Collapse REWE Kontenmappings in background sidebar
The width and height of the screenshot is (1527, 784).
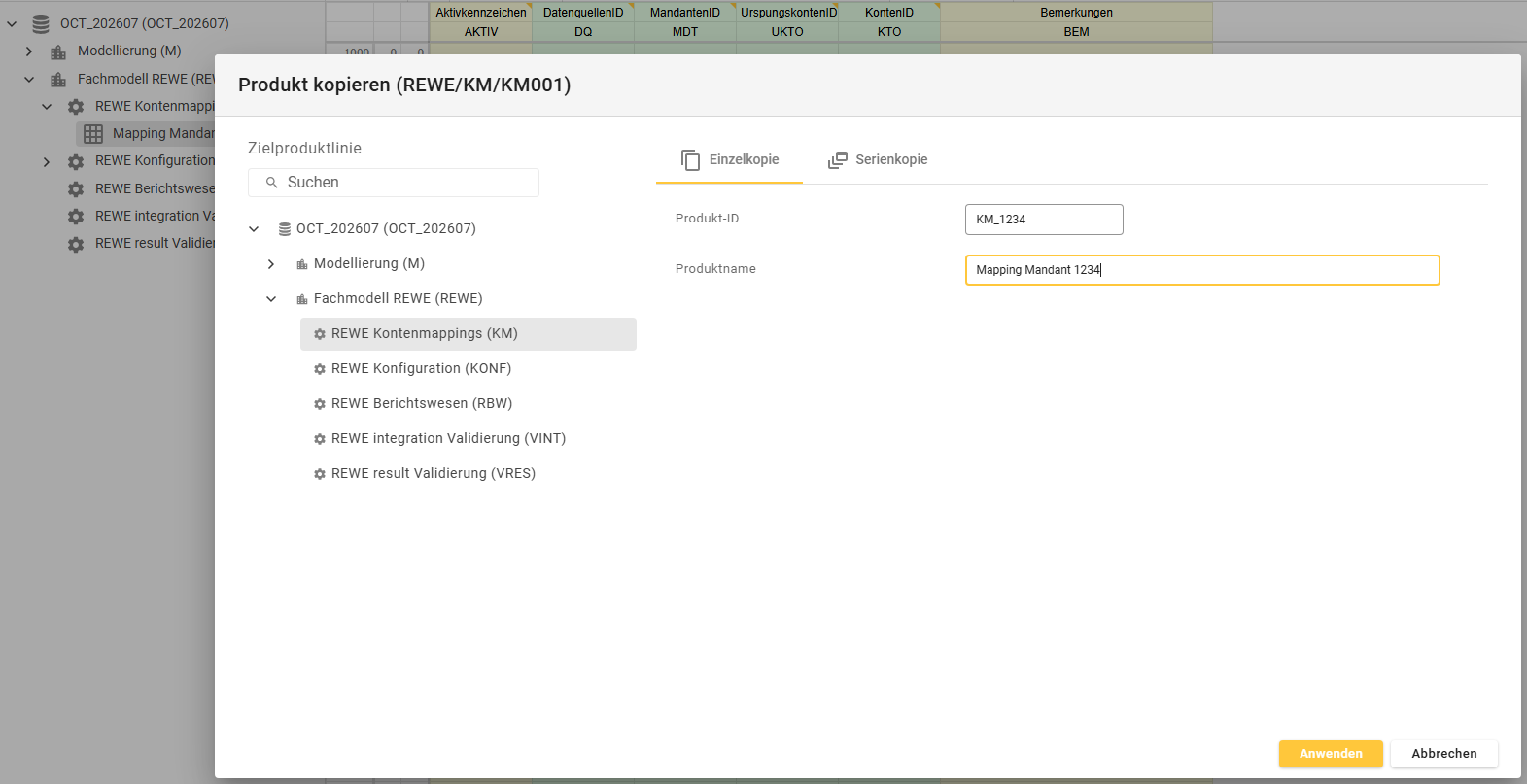47,107
